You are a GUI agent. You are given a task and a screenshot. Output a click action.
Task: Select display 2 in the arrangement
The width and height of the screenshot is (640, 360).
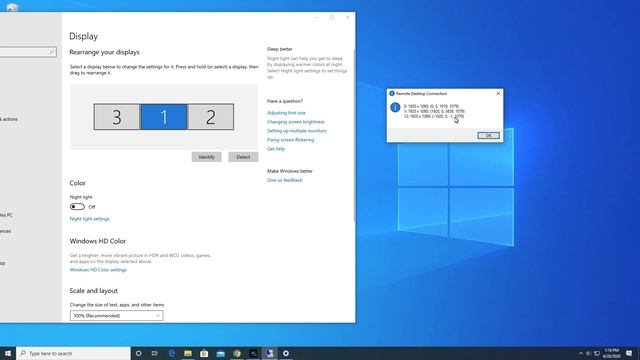(x=211, y=117)
